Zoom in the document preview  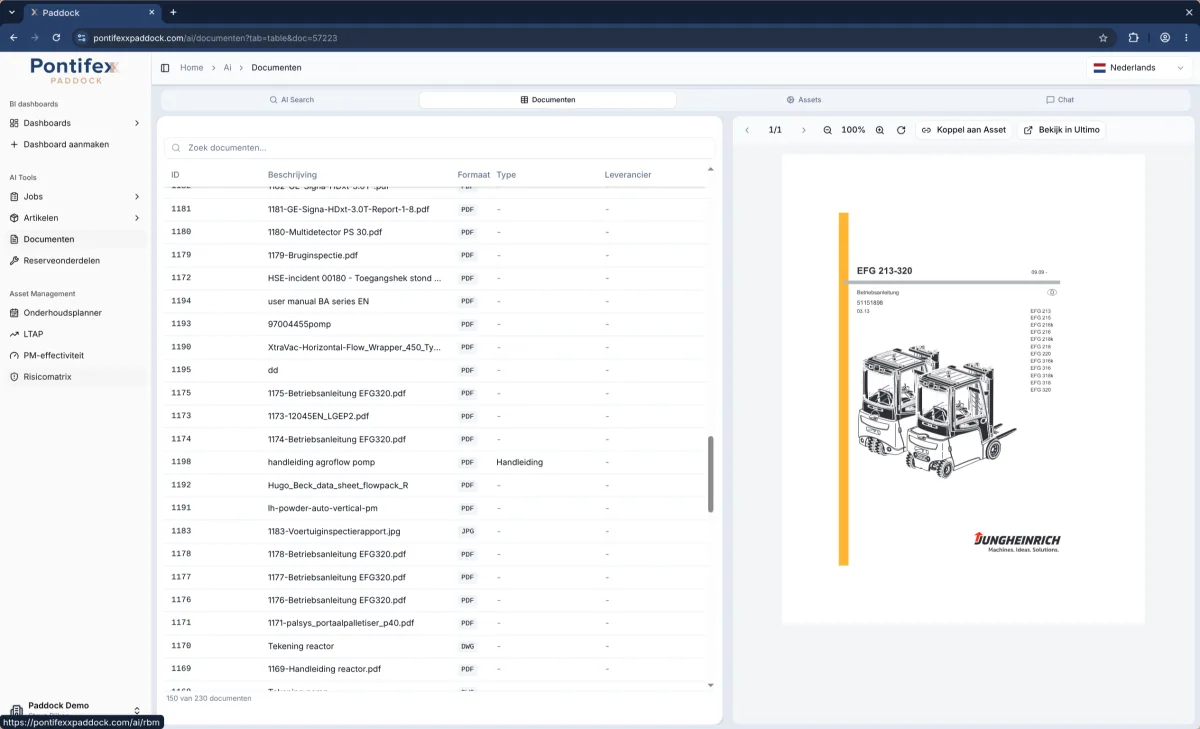point(880,130)
